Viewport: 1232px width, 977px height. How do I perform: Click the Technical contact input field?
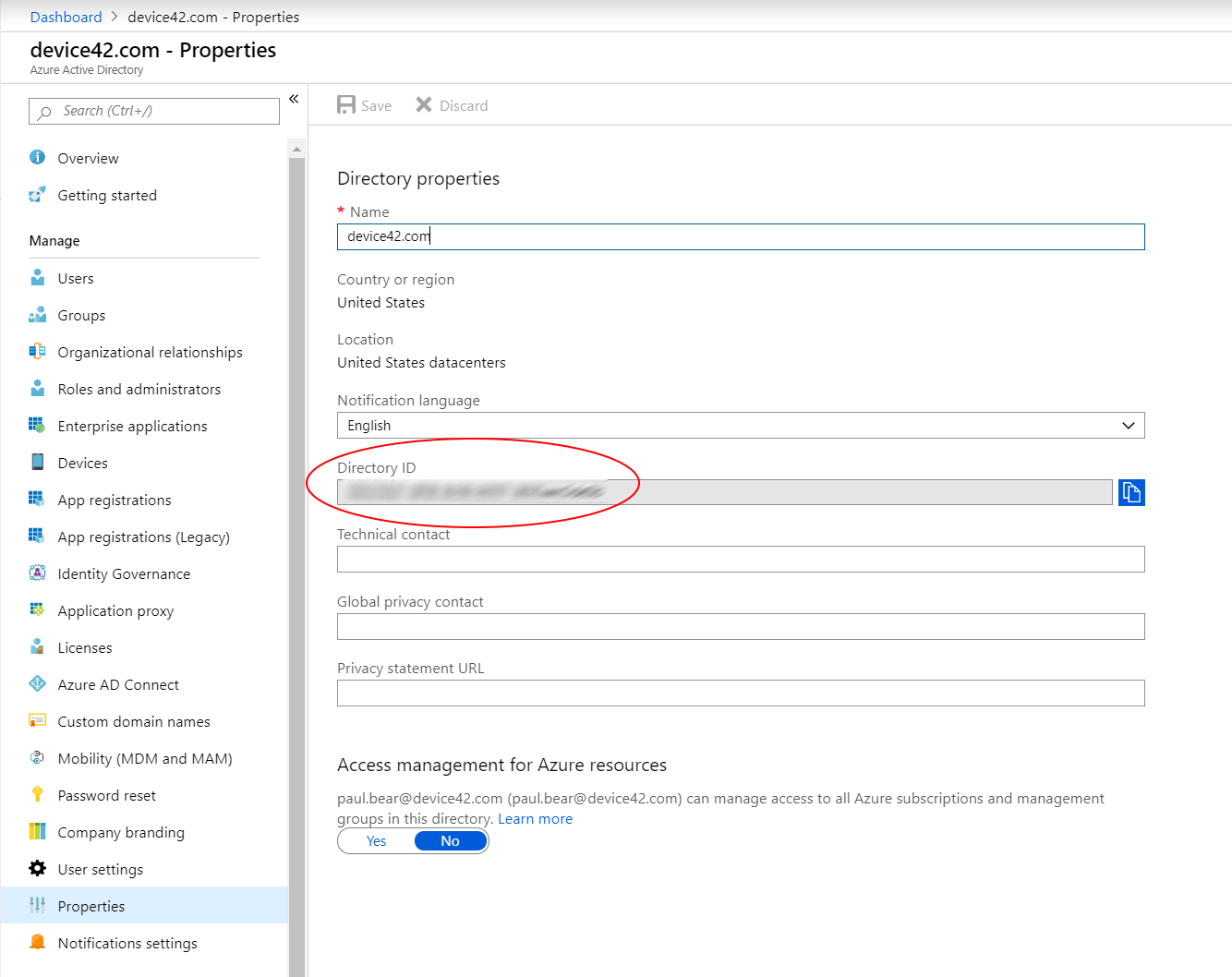pyautogui.click(x=740, y=560)
